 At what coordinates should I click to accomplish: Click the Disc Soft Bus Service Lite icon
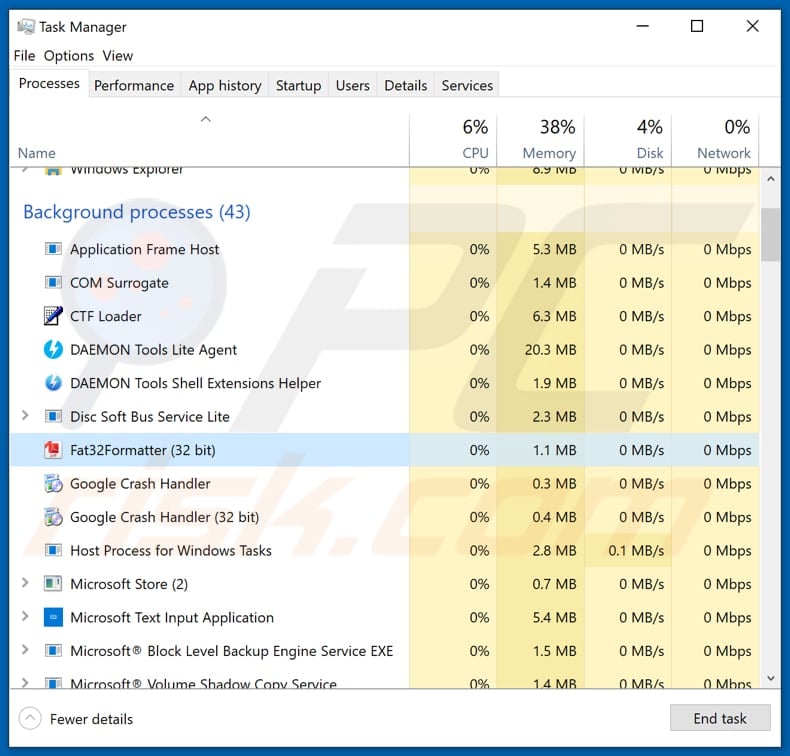click(x=53, y=416)
